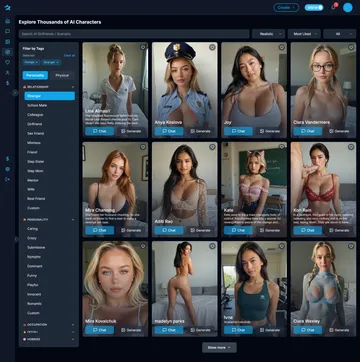360x362 pixels.
Task: Select the School Mate relationship tag
Action: tap(50, 105)
